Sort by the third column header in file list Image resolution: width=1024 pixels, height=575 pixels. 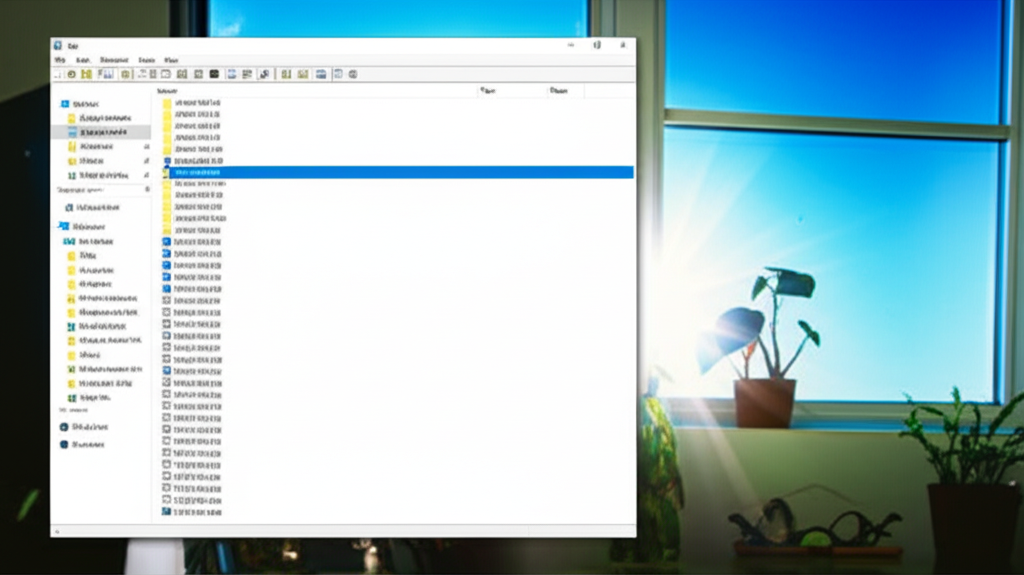click(558, 90)
